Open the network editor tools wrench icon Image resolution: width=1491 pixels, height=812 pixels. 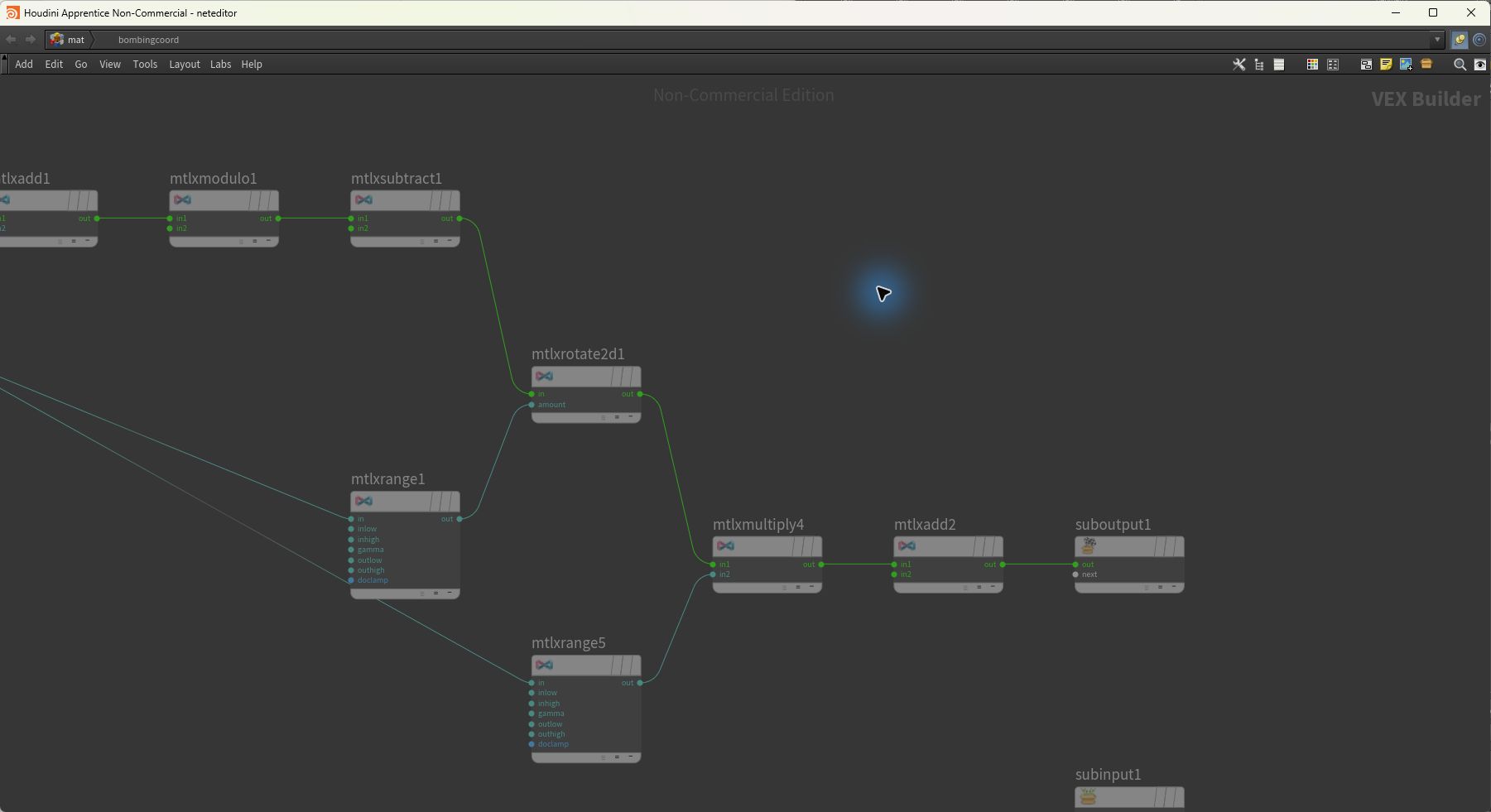pyautogui.click(x=1238, y=65)
